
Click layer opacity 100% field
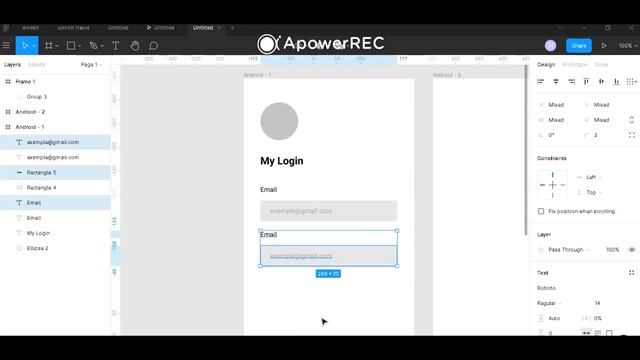[x=612, y=249]
